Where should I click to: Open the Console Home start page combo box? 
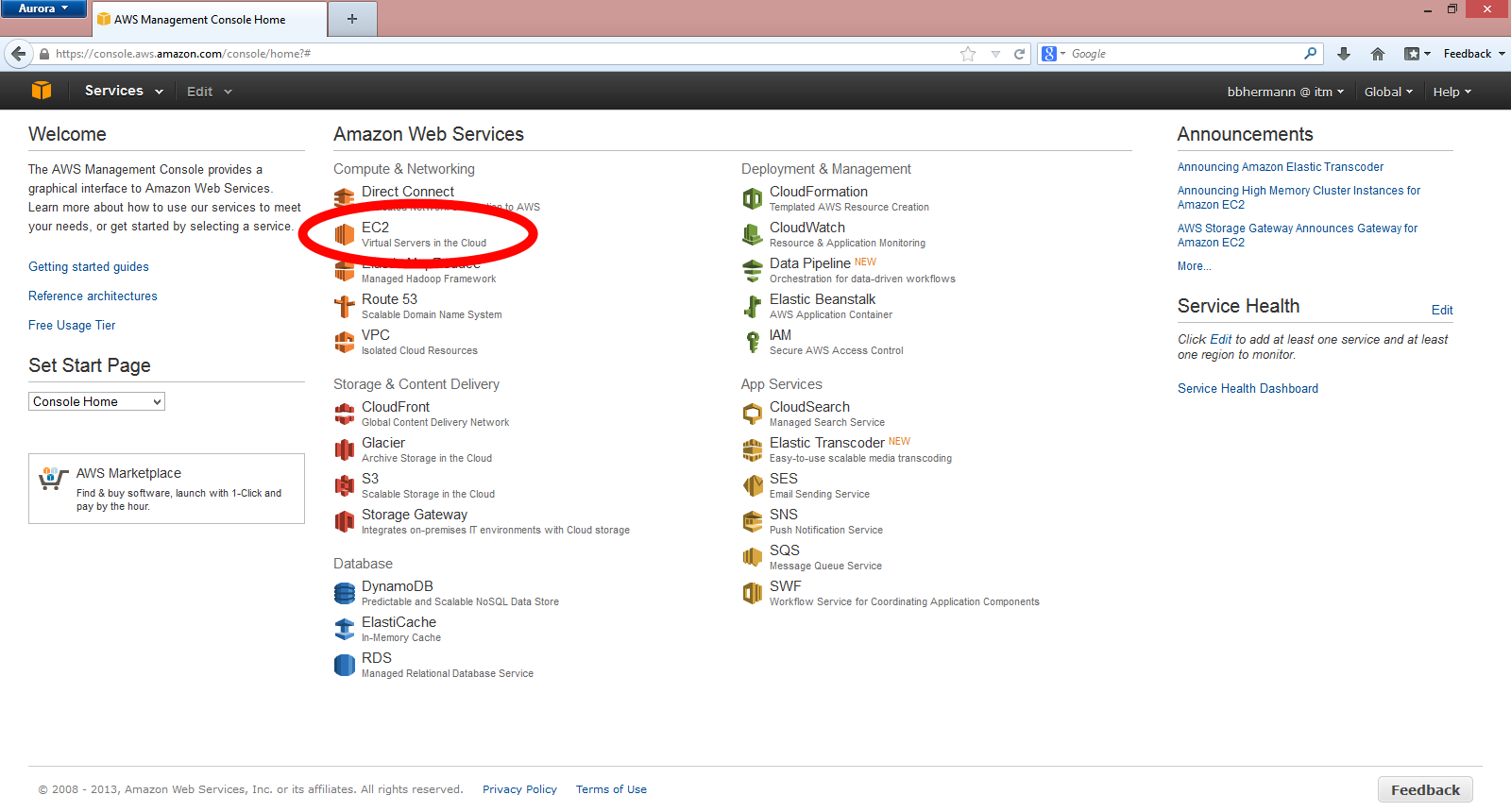coord(96,401)
